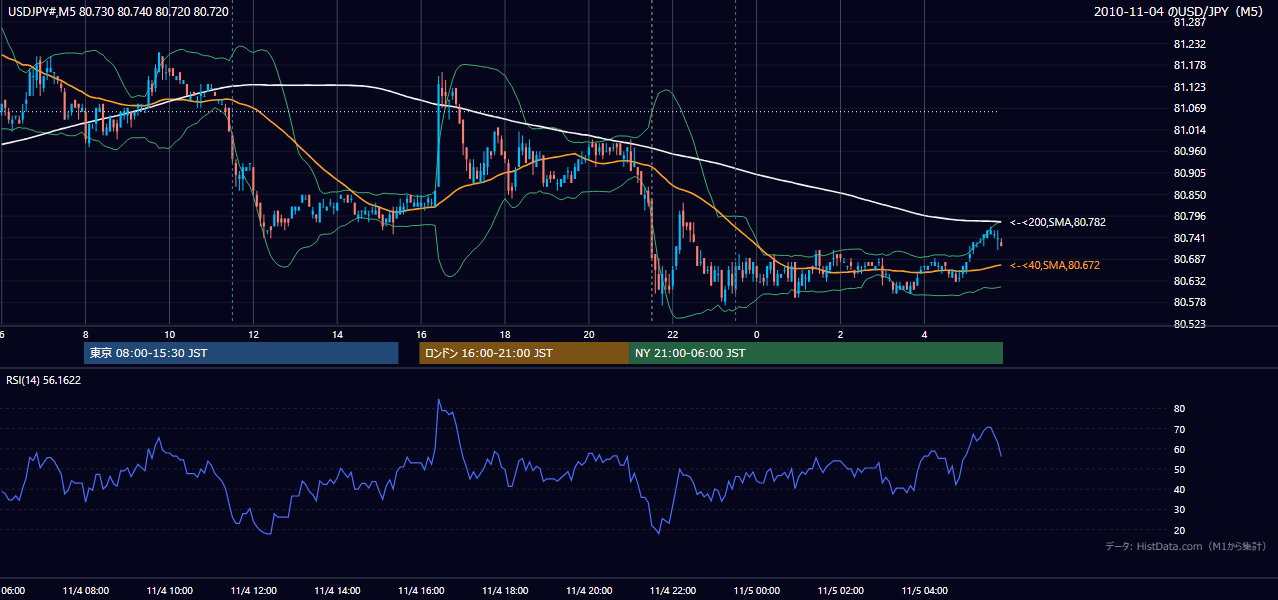Click hour label 10 under the price chart
Image resolution: width=1278 pixels, height=600 pixels.
pyautogui.click(x=169, y=335)
